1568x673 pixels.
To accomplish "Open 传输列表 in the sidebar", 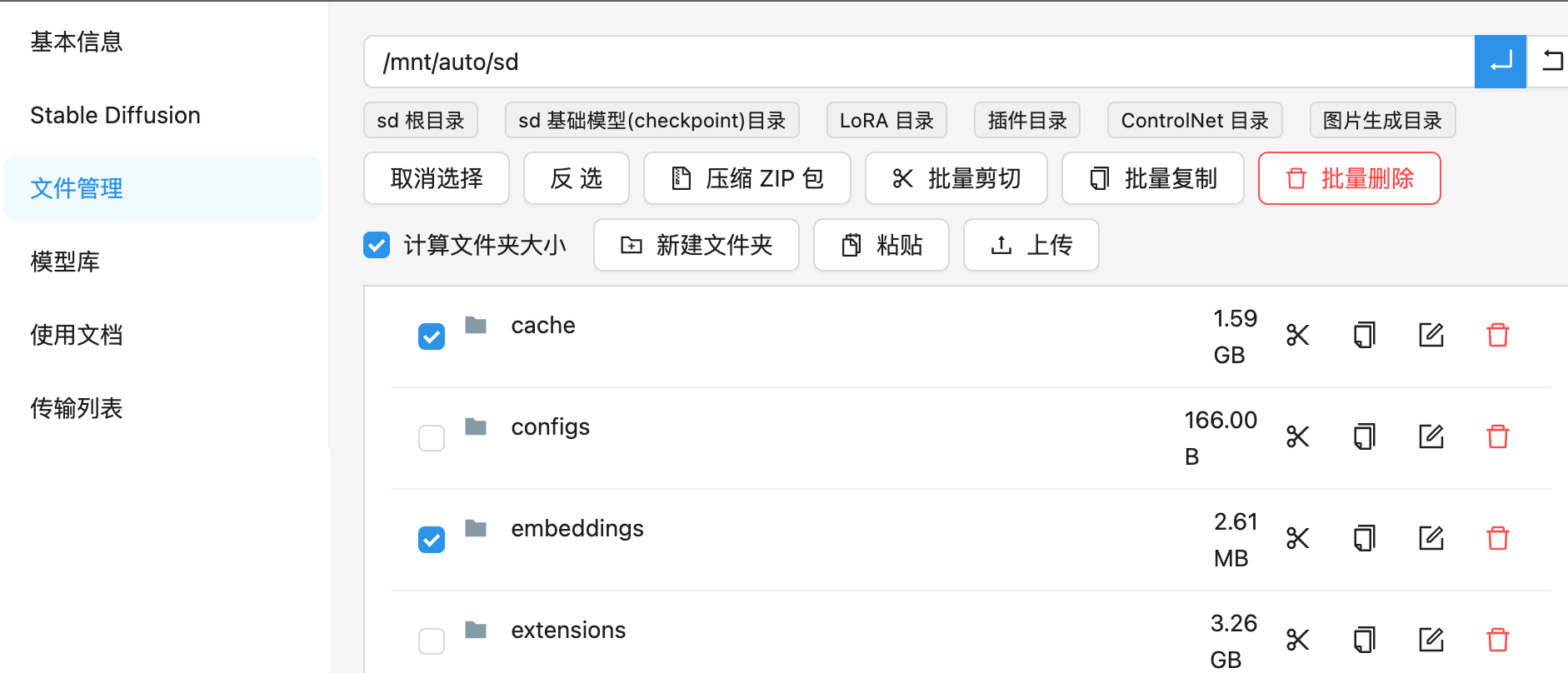I will 77,408.
